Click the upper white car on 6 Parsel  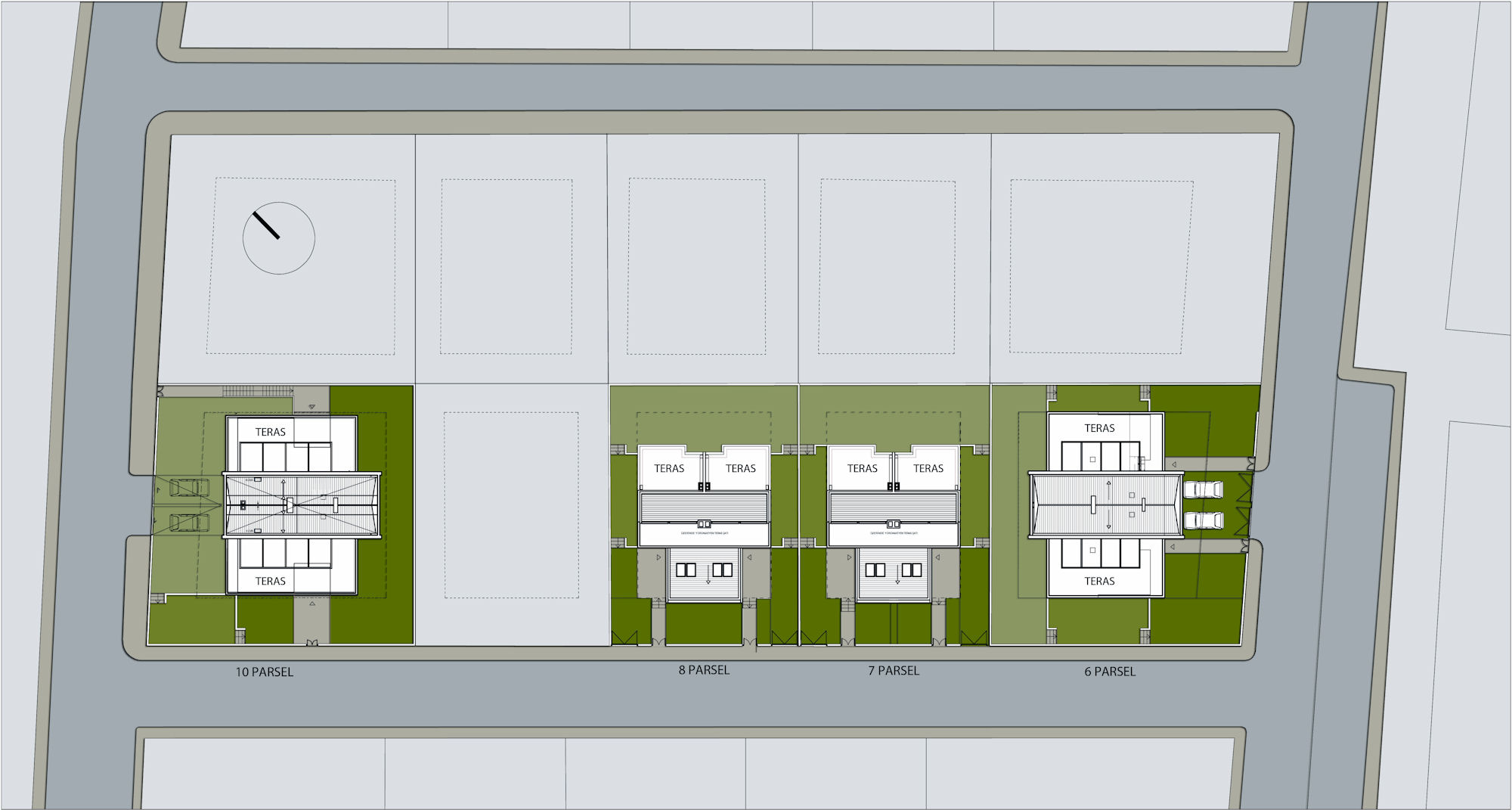1204,489
